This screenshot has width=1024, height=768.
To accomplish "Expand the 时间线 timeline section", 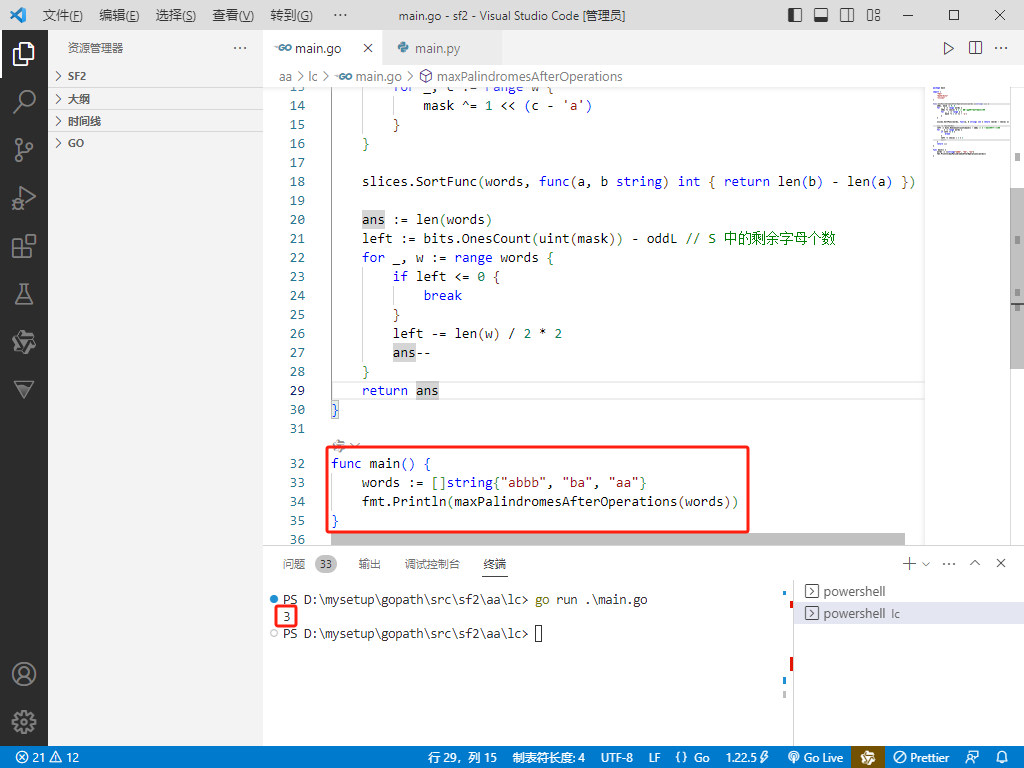I will [x=155, y=121].
